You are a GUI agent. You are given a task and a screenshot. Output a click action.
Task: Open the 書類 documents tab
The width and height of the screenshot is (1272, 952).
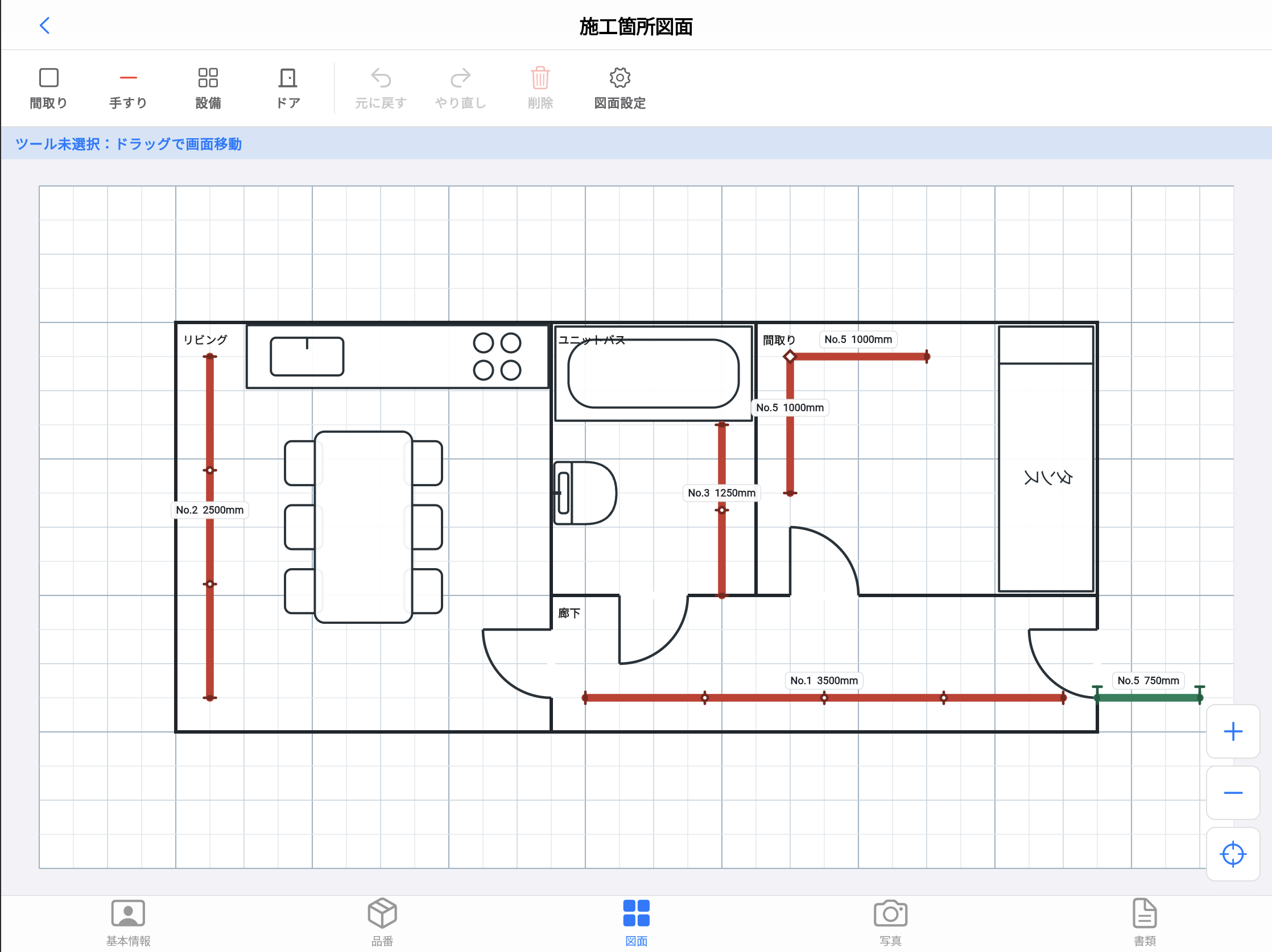point(1145,922)
